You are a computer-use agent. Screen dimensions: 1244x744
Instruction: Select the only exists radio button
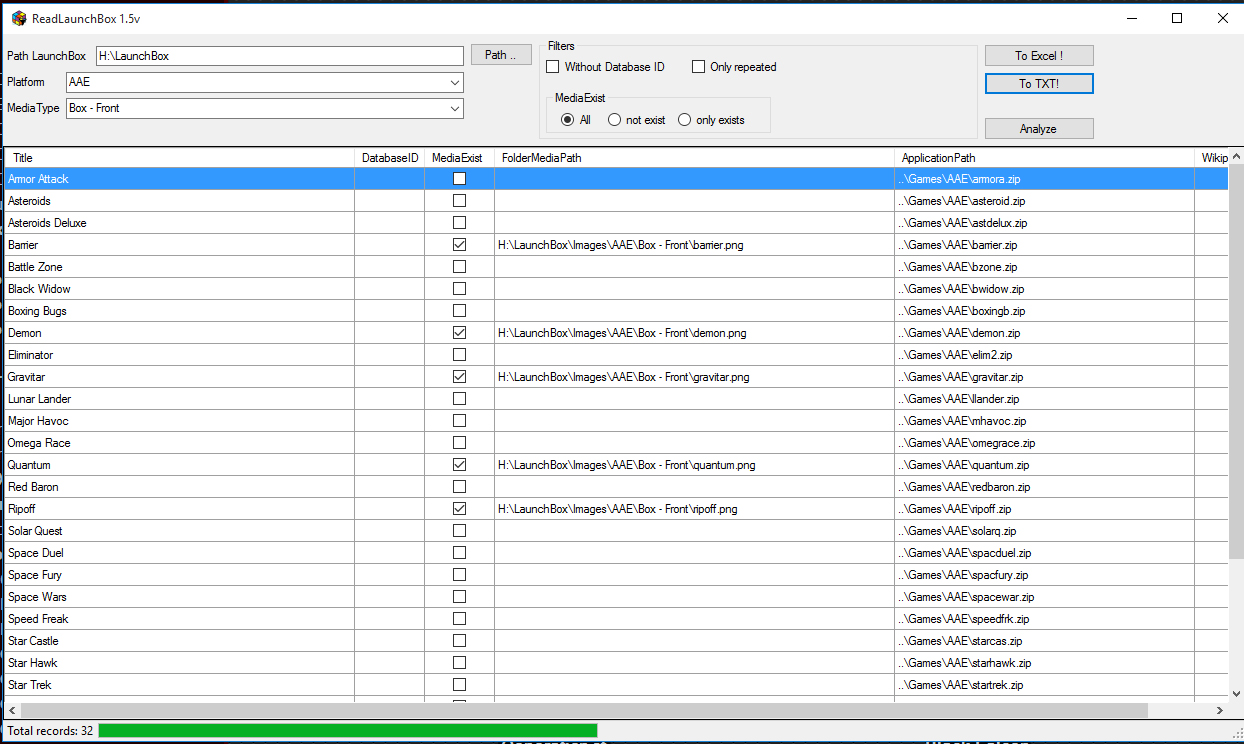pos(684,120)
